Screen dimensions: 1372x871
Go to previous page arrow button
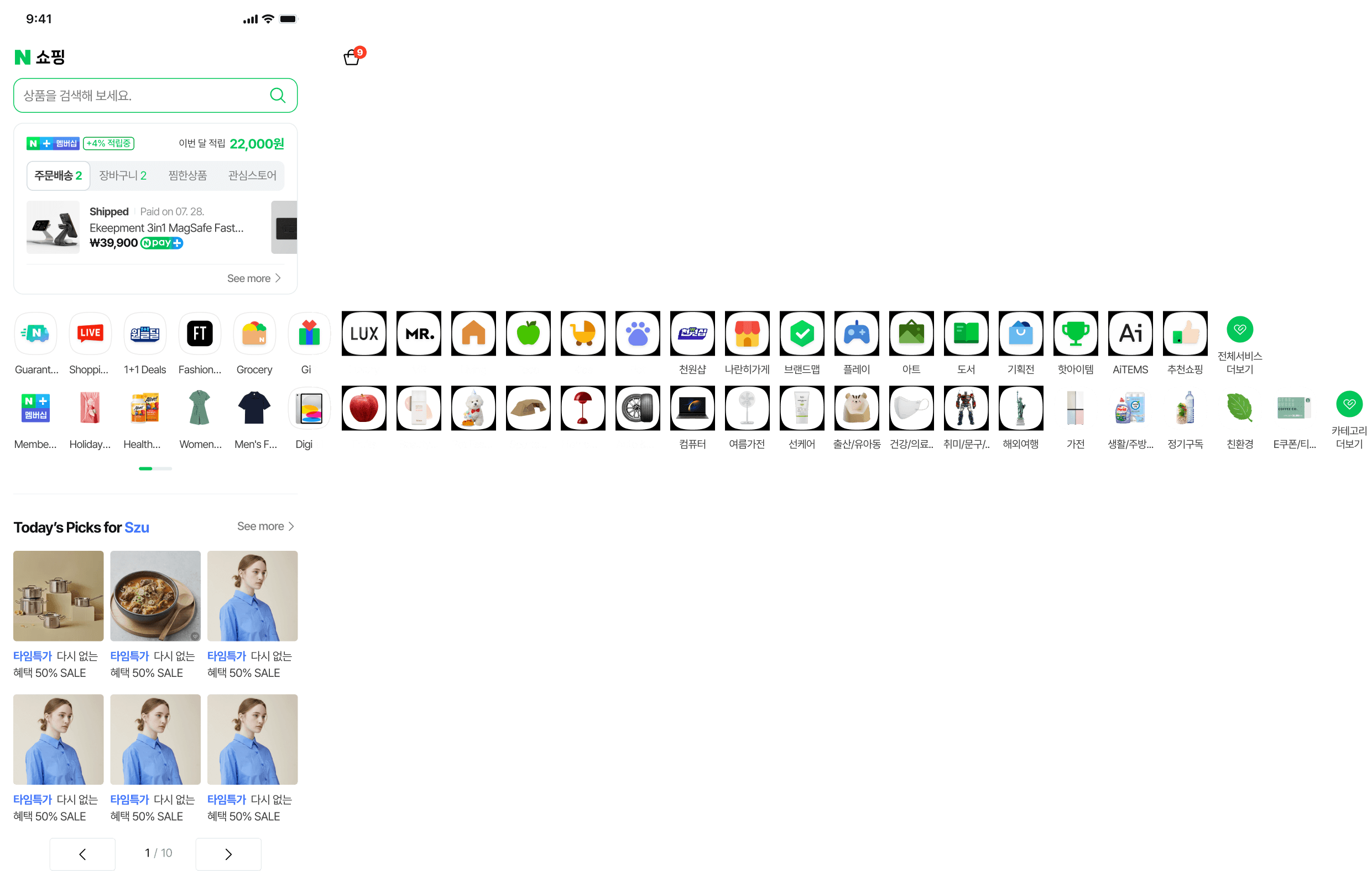click(x=82, y=853)
